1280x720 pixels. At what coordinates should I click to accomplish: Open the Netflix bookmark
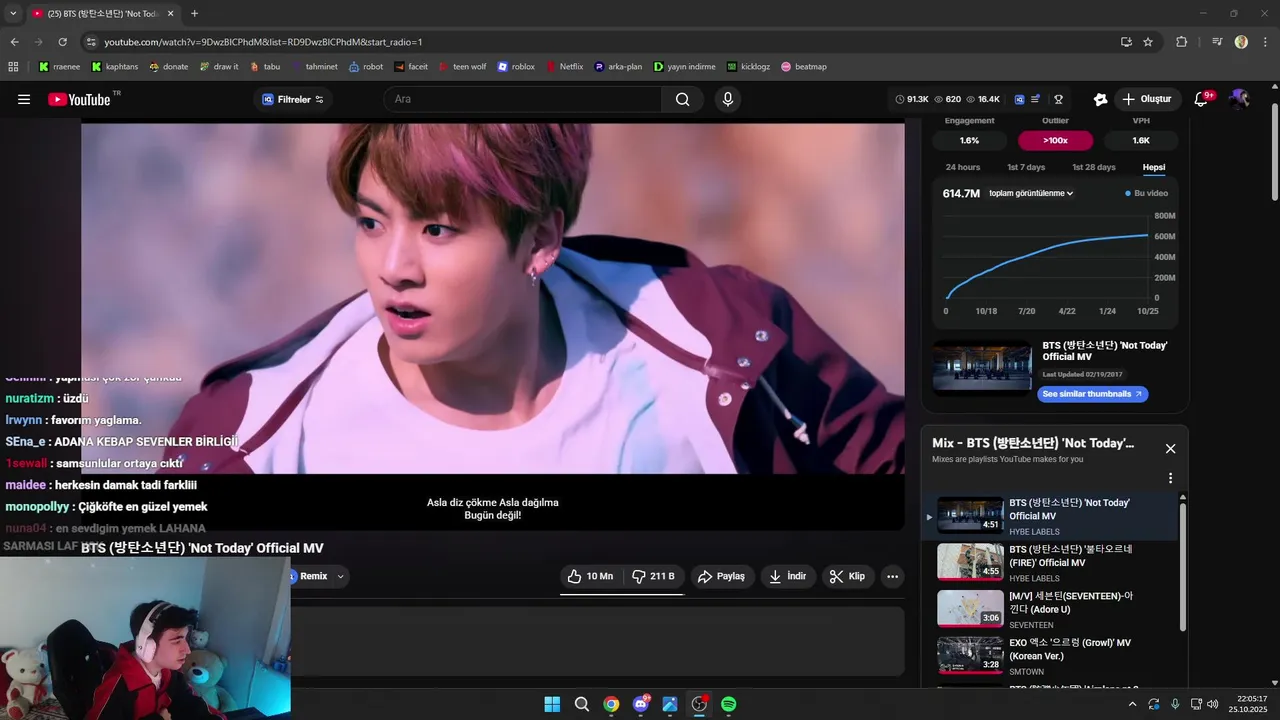[564, 67]
